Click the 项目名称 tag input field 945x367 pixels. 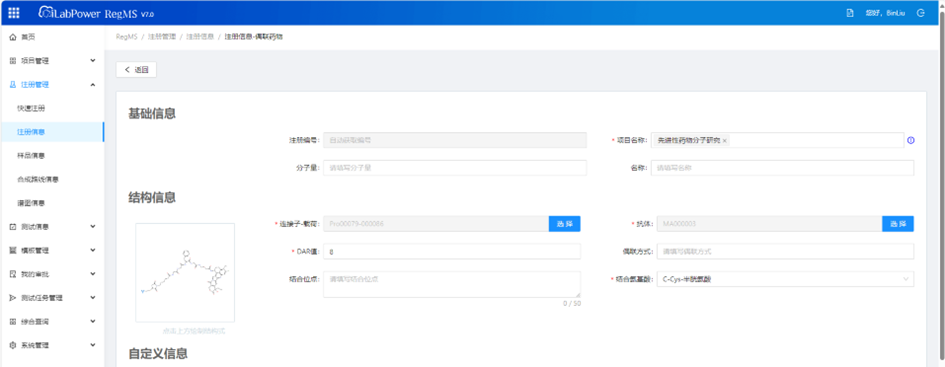click(777, 140)
